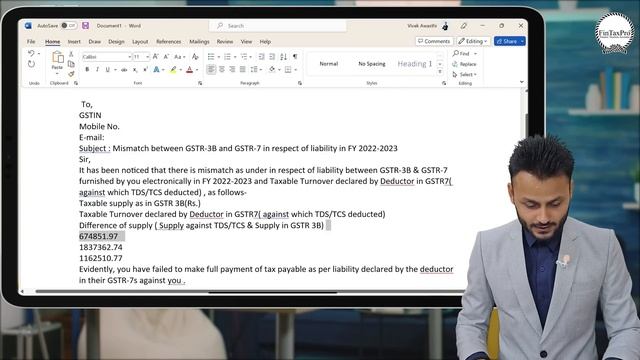Viewport: 640px width, 360px height.
Task: Decrease paragraph indent
Action: pyautogui.click(x=261, y=57)
